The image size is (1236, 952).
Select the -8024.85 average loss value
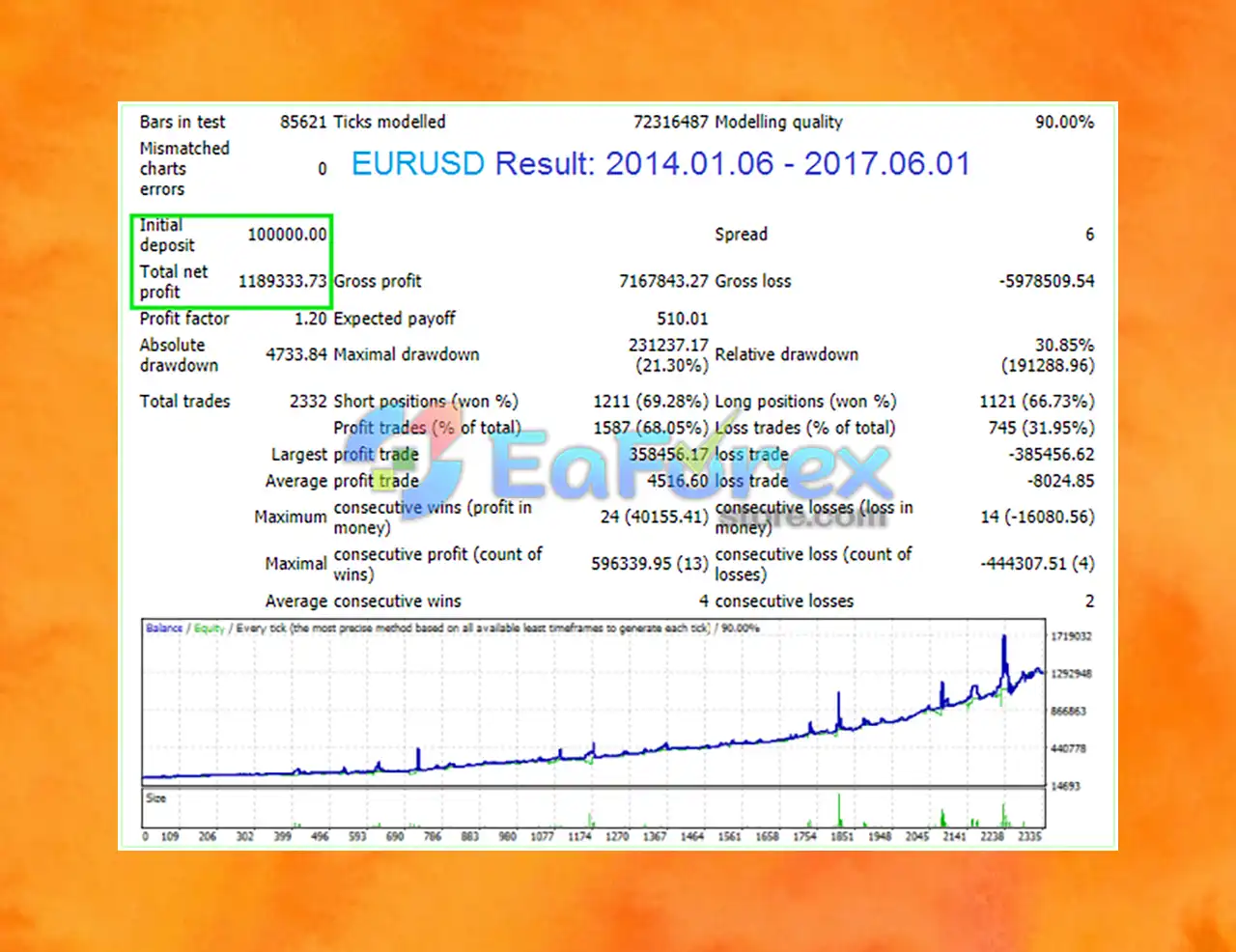tap(1060, 481)
